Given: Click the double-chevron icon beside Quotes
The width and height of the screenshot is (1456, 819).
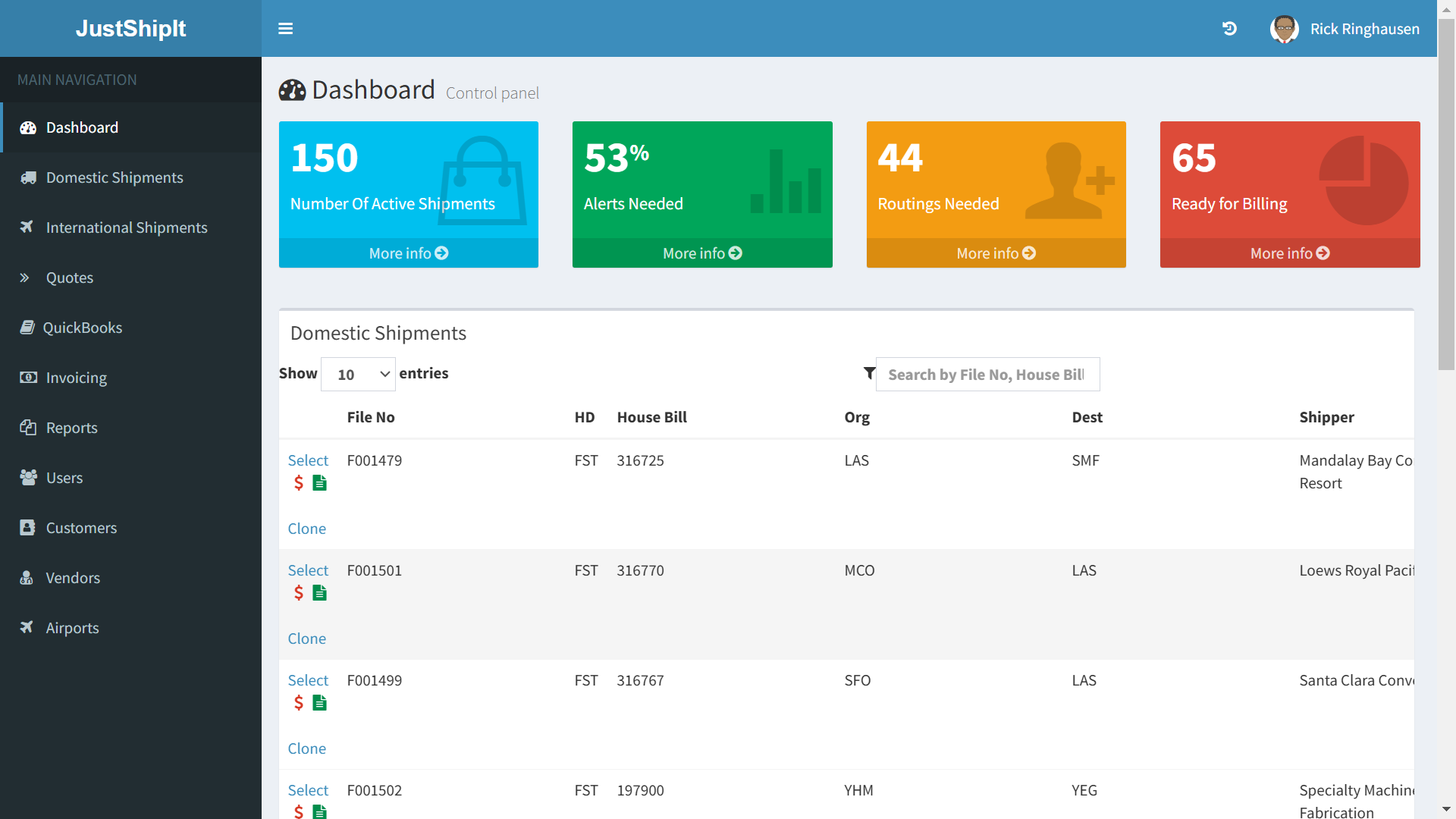Looking at the screenshot, I should [x=24, y=278].
